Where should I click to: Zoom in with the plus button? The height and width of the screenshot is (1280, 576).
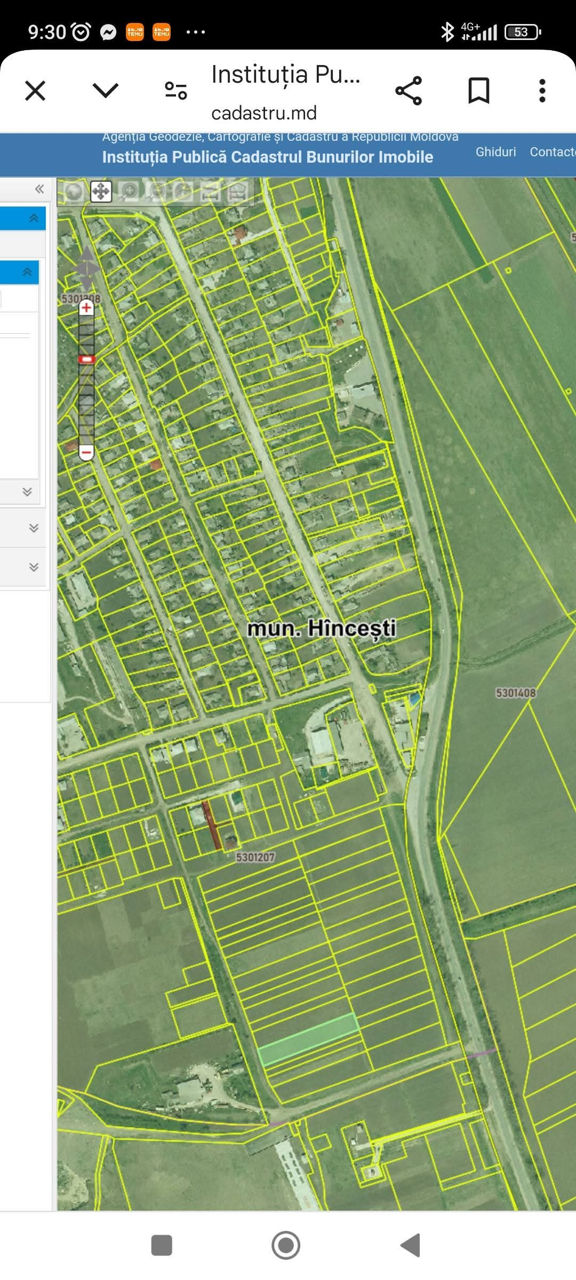[x=86, y=308]
